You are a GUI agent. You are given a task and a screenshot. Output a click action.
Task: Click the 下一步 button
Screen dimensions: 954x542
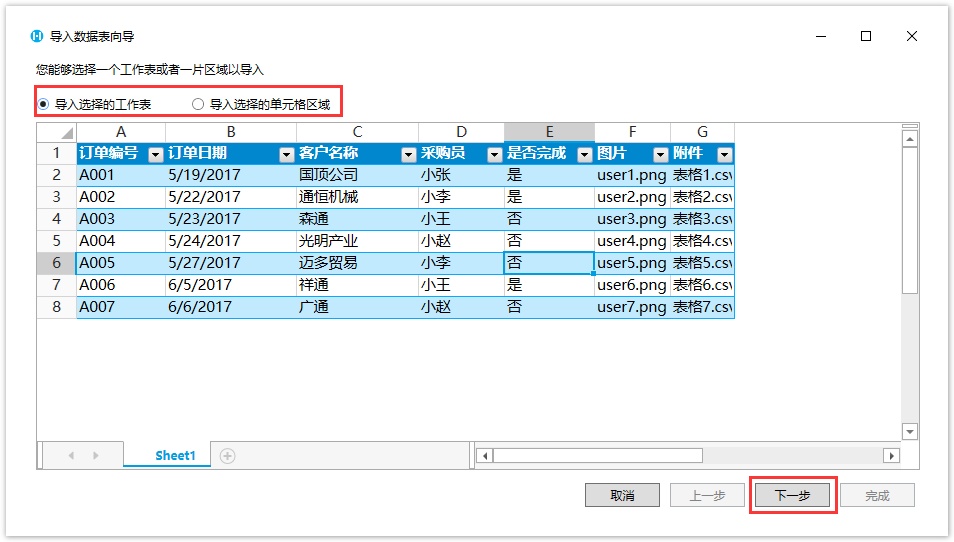[x=793, y=495]
